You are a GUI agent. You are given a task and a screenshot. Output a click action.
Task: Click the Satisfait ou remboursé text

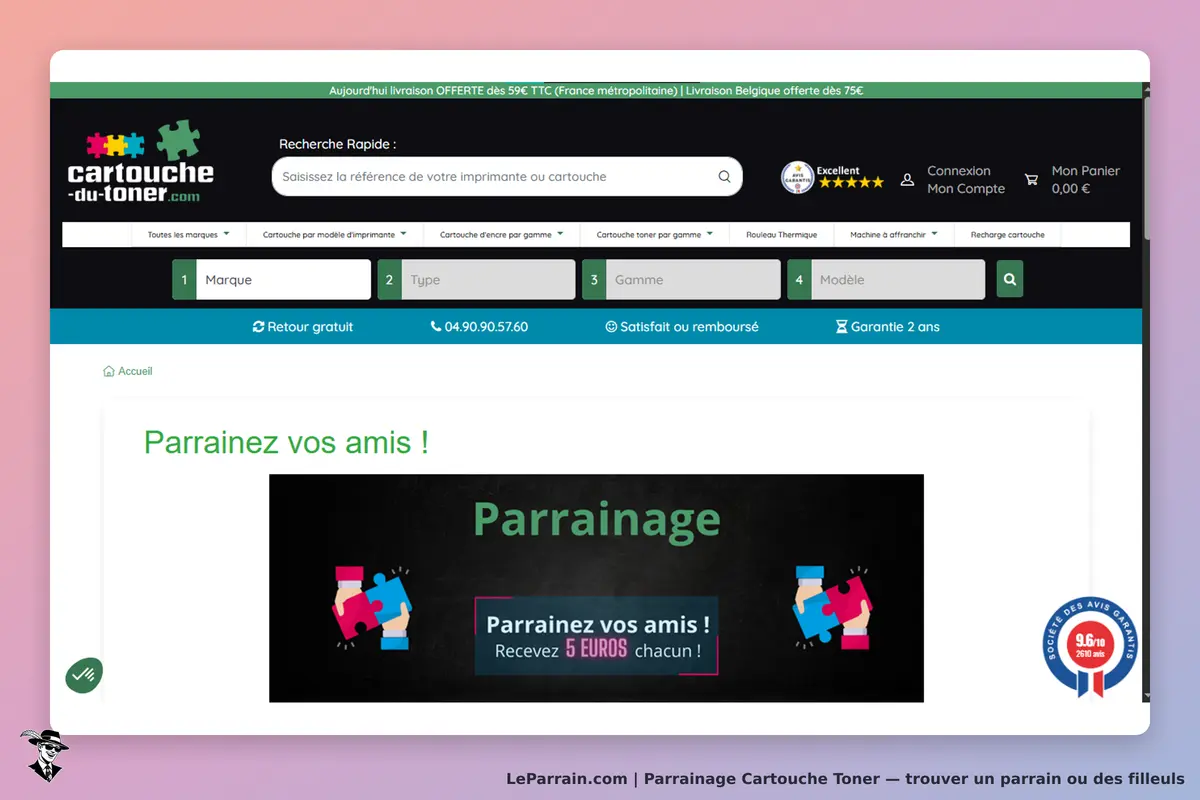click(689, 327)
